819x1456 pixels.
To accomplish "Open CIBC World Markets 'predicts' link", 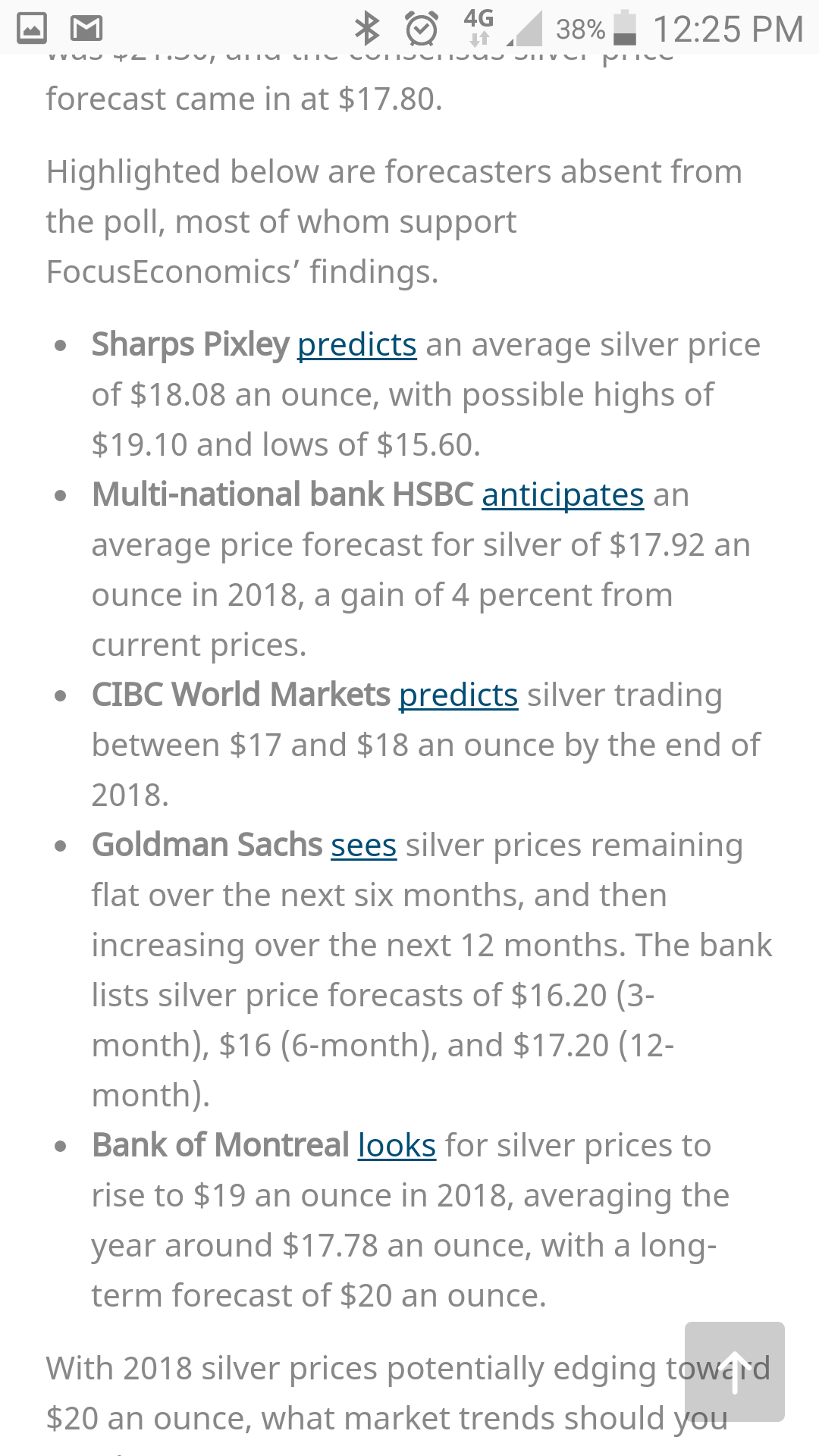I will [x=459, y=695].
